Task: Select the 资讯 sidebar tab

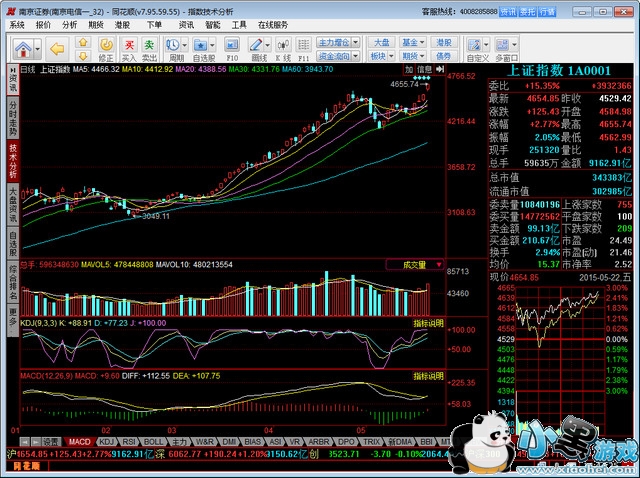Action: tap(13, 80)
